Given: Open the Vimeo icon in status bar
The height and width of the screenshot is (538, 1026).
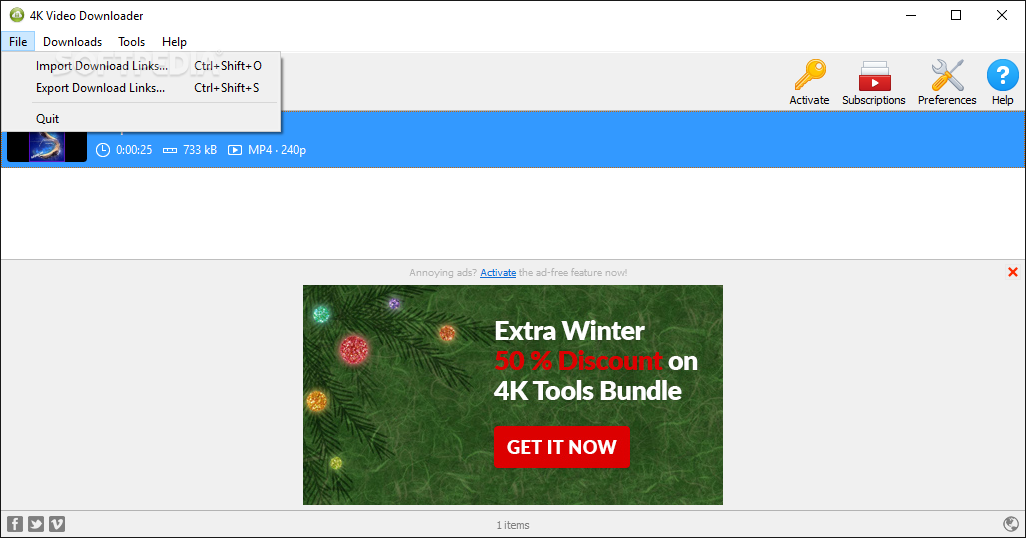Looking at the screenshot, I should [x=57, y=524].
